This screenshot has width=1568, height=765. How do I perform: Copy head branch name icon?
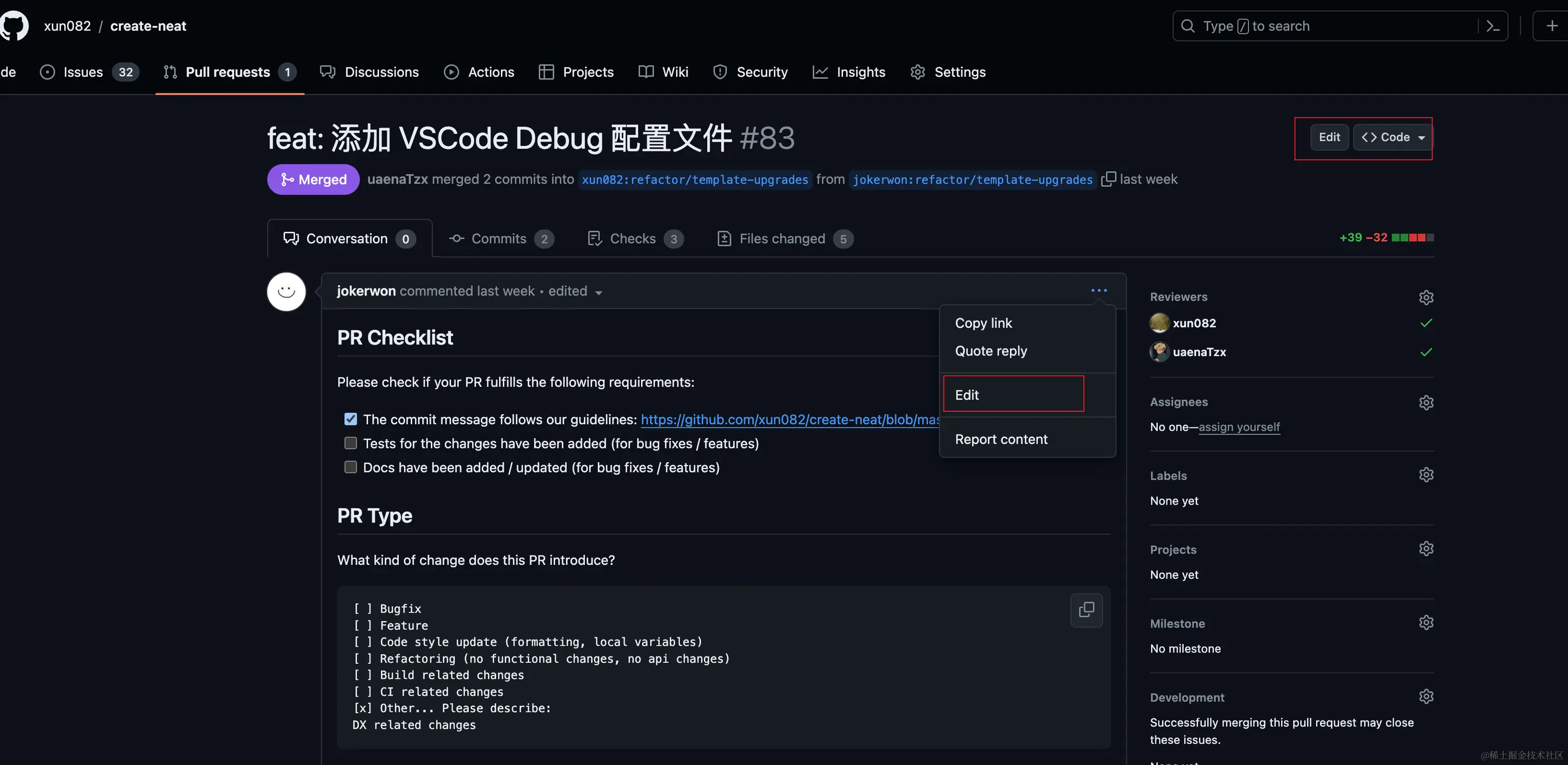click(1109, 179)
